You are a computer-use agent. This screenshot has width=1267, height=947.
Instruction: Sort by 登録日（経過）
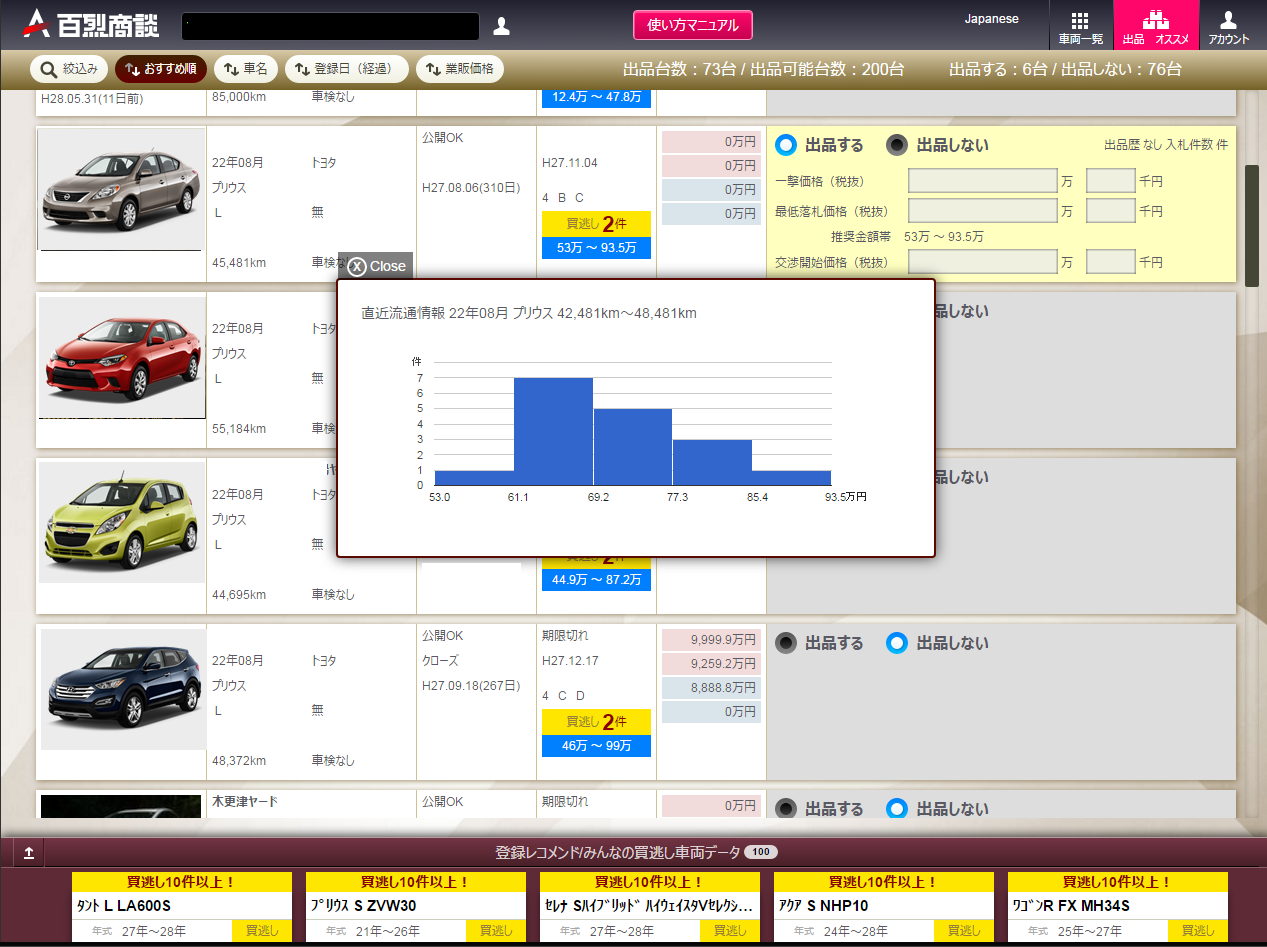[x=347, y=69]
